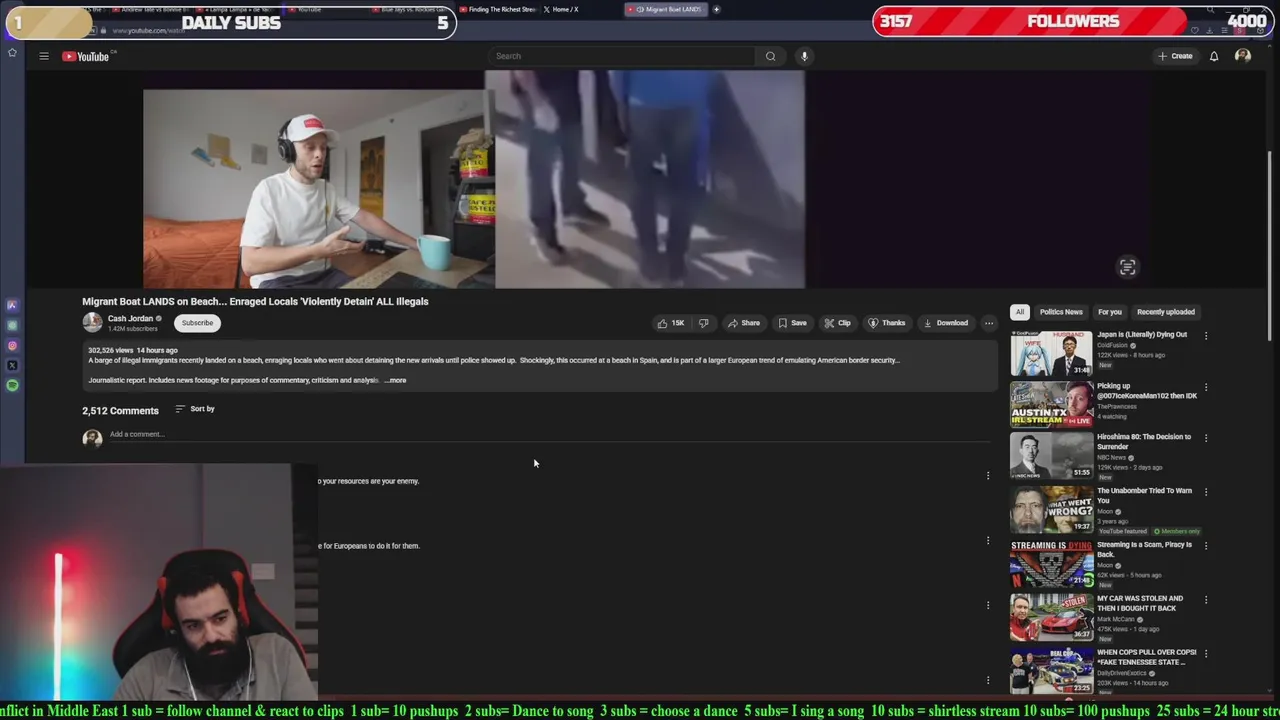Open the notifications bell

coord(1214,56)
